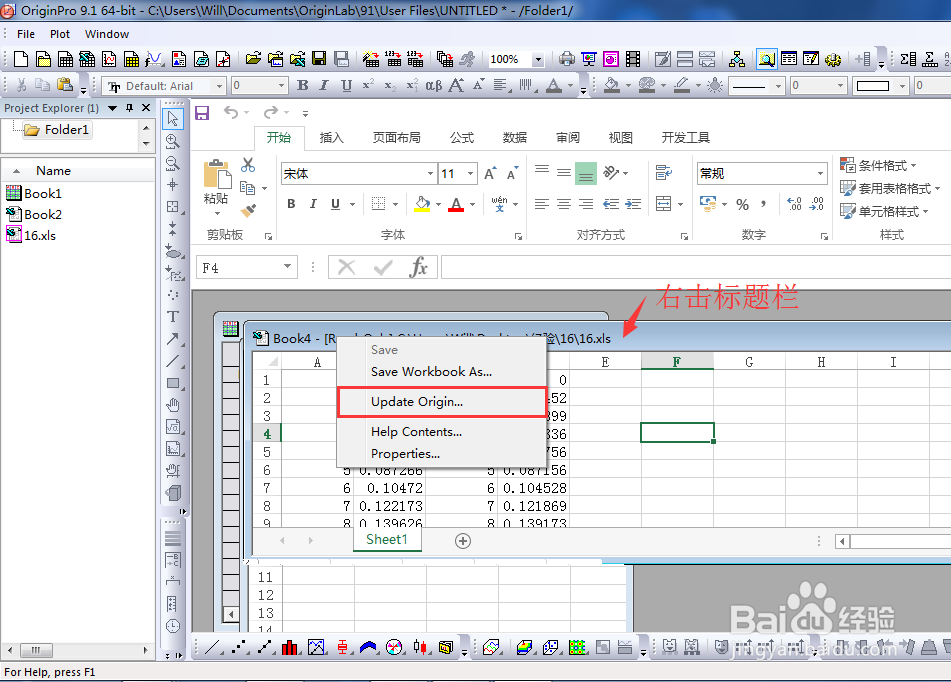
Task: Select Folder1 in the project tree
Action: 58,129
